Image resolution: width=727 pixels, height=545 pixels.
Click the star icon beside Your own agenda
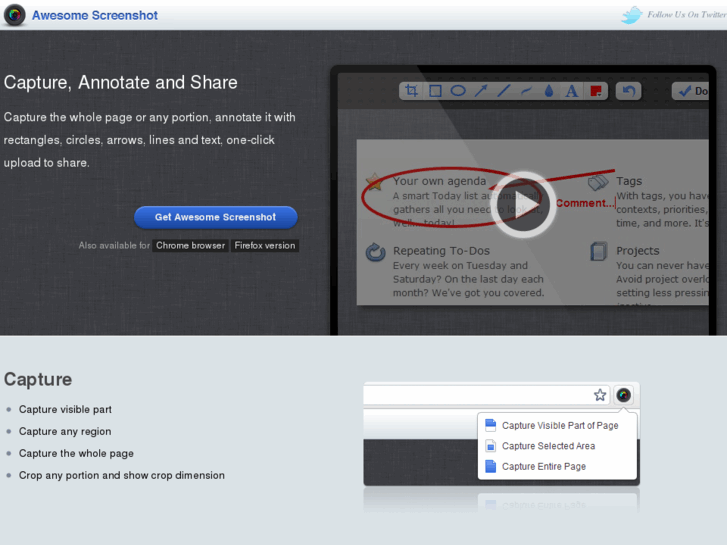click(375, 182)
